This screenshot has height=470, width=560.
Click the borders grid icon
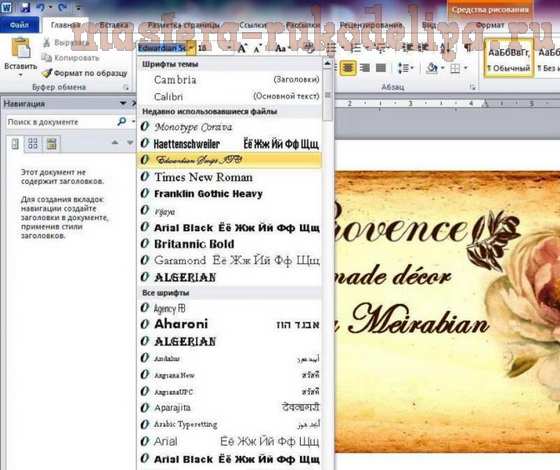tap(455, 68)
